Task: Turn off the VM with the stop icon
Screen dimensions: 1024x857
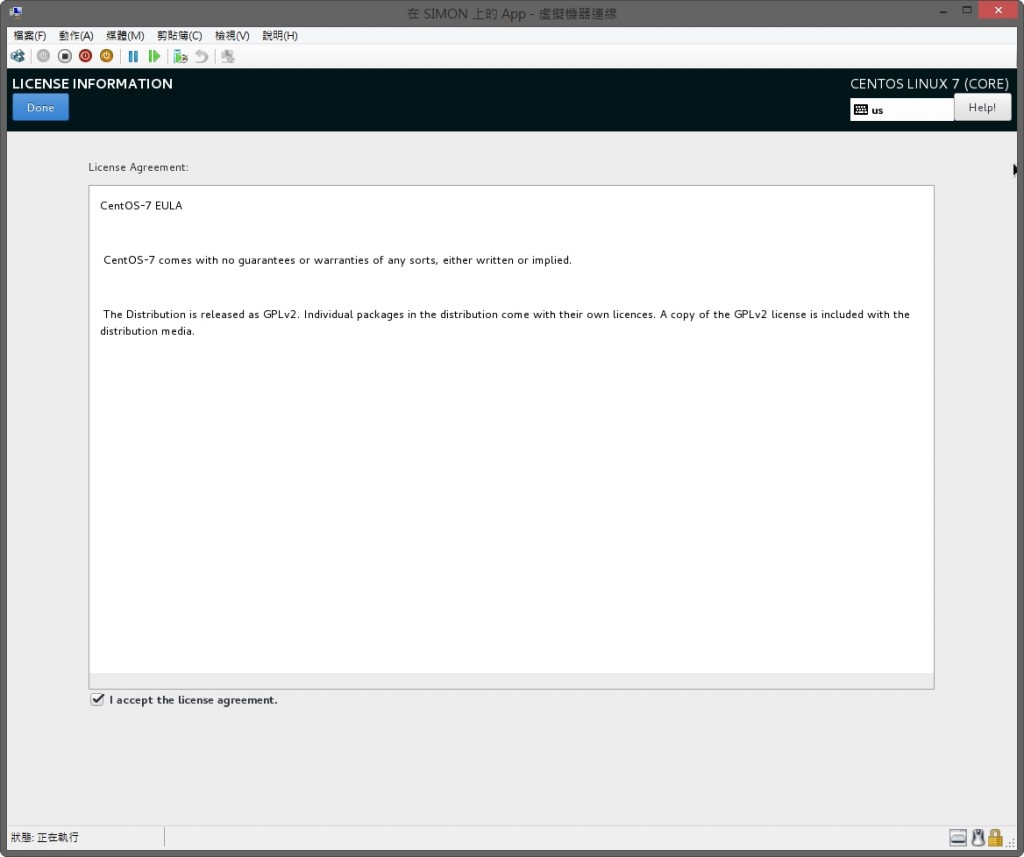Action: [64, 56]
